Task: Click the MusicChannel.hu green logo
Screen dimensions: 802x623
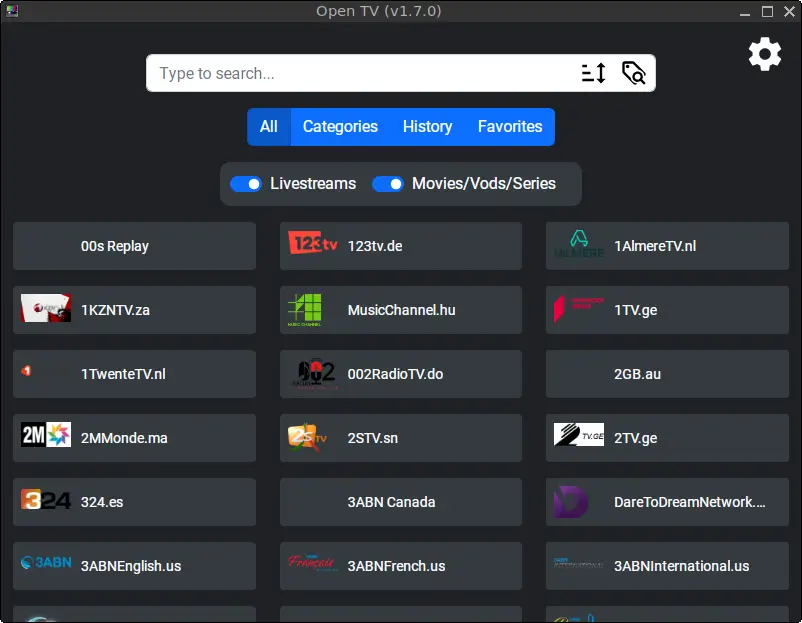Action: tap(305, 310)
